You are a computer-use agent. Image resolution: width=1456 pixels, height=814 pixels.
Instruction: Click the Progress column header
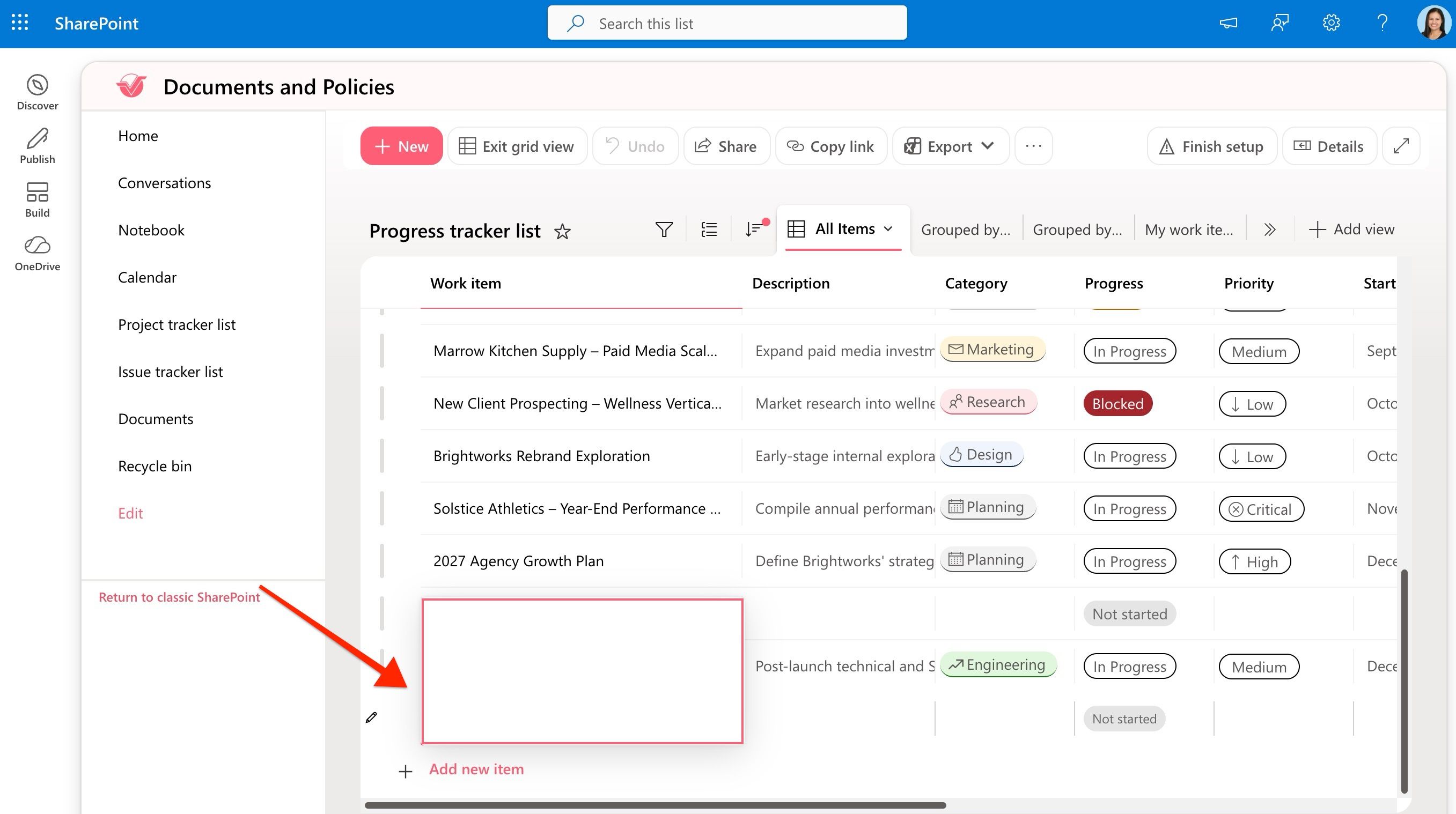[x=1114, y=283]
